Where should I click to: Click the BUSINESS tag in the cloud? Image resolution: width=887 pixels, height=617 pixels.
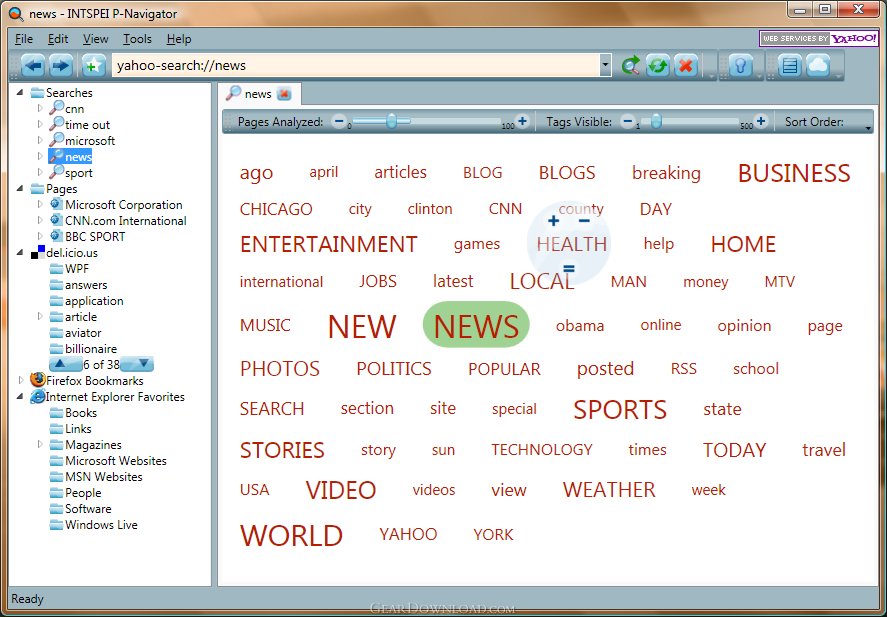[794, 174]
